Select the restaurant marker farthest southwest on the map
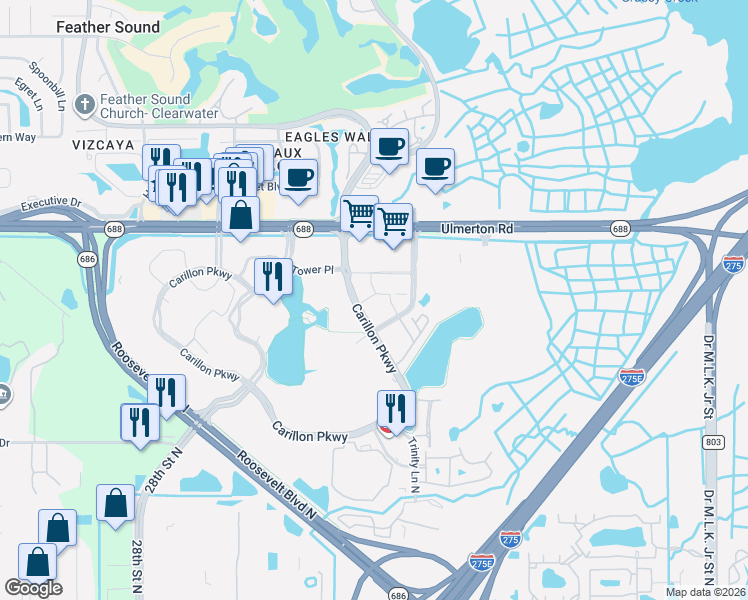The height and width of the screenshot is (600, 748). [140, 423]
